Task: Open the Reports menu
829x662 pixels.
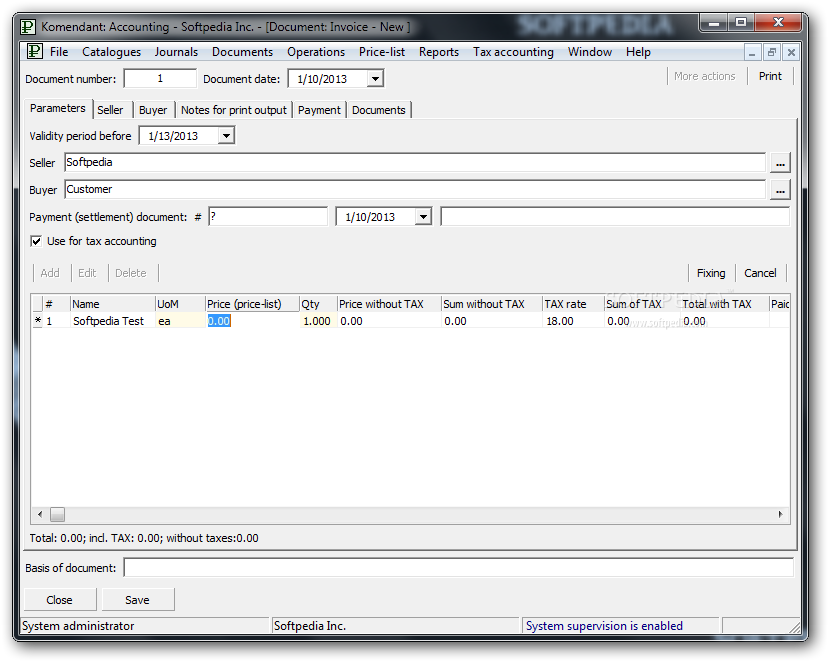Action: click(x=439, y=52)
